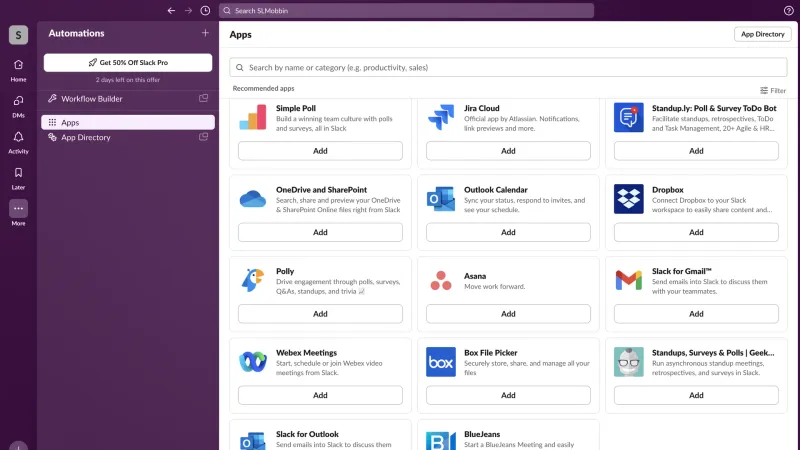Viewport: 800px width, 450px height.
Task: Open the App Directory button at top right
Action: click(762, 34)
